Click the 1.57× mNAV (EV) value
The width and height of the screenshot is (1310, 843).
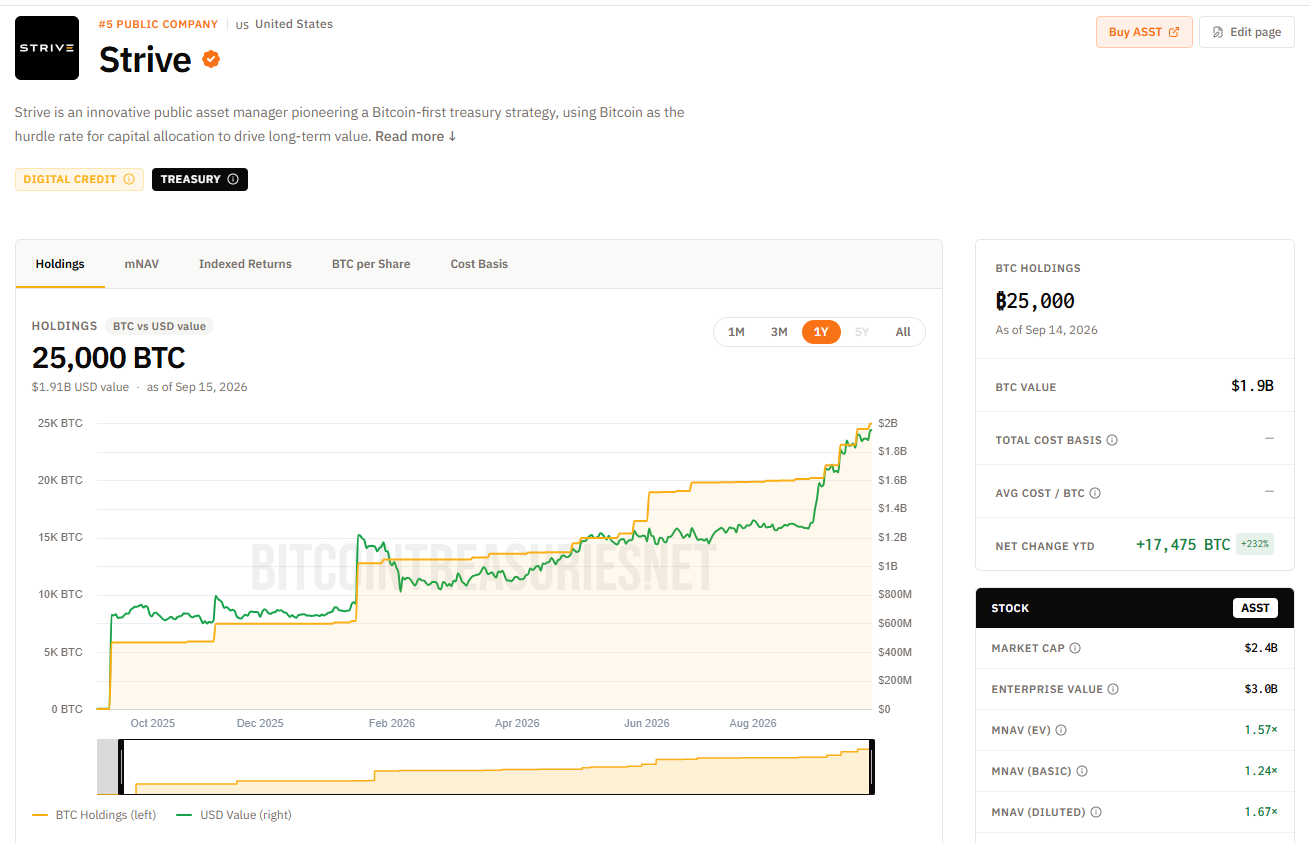[x=1261, y=730]
